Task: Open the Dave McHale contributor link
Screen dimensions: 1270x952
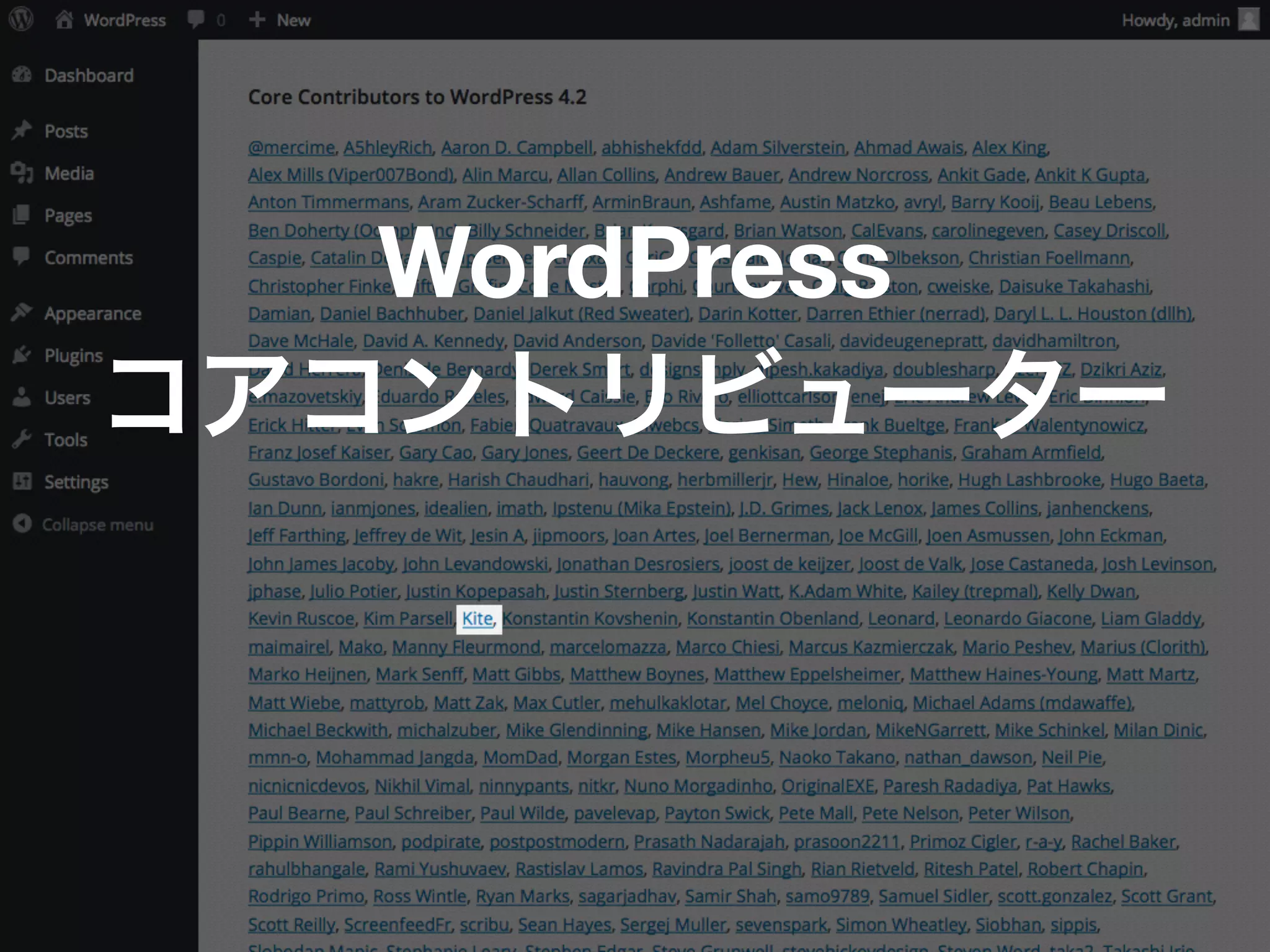Action: [x=301, y=341]
